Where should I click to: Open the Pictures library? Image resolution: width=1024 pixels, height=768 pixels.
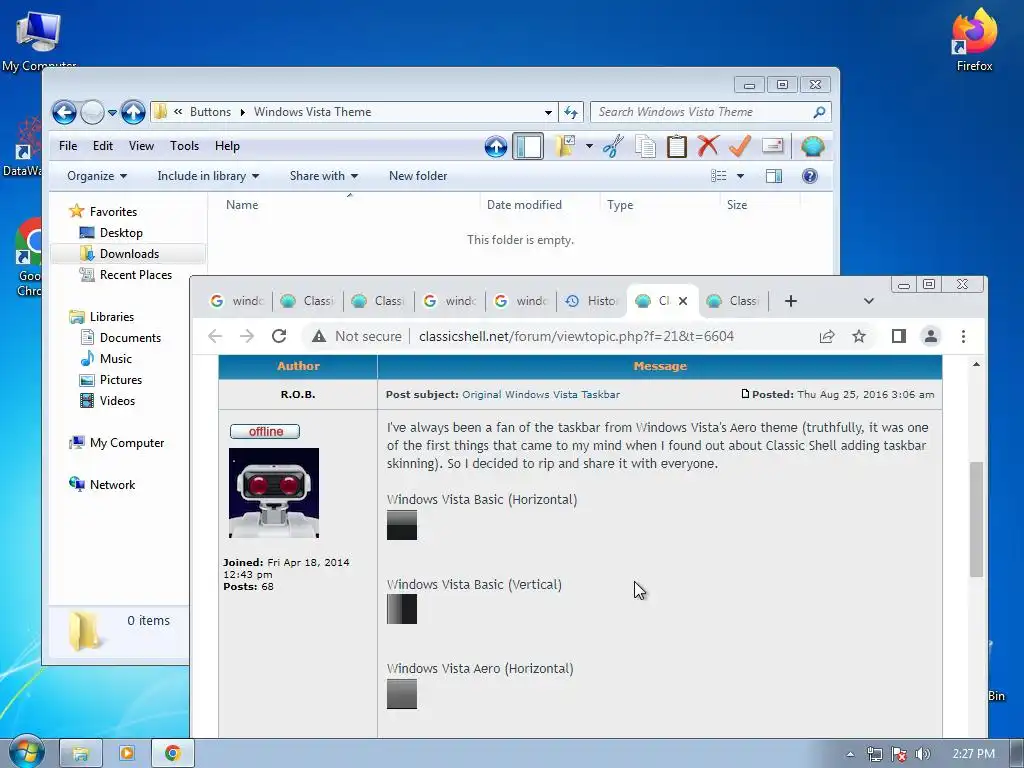coord(120,379)
